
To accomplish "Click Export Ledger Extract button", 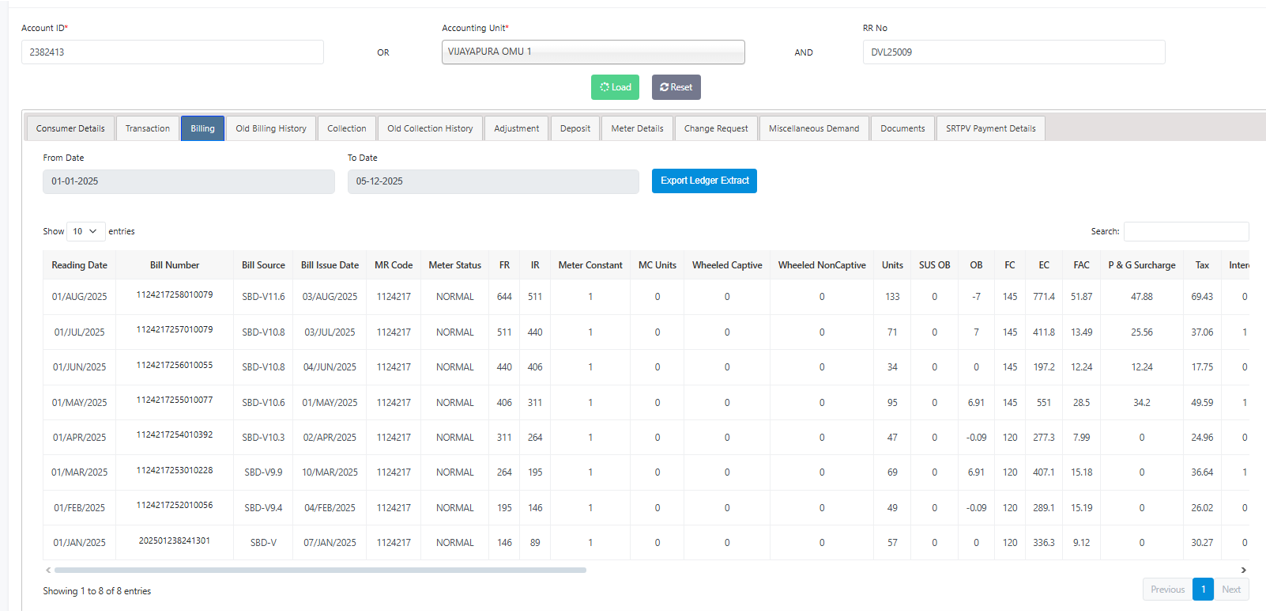I will coord(704,181).
